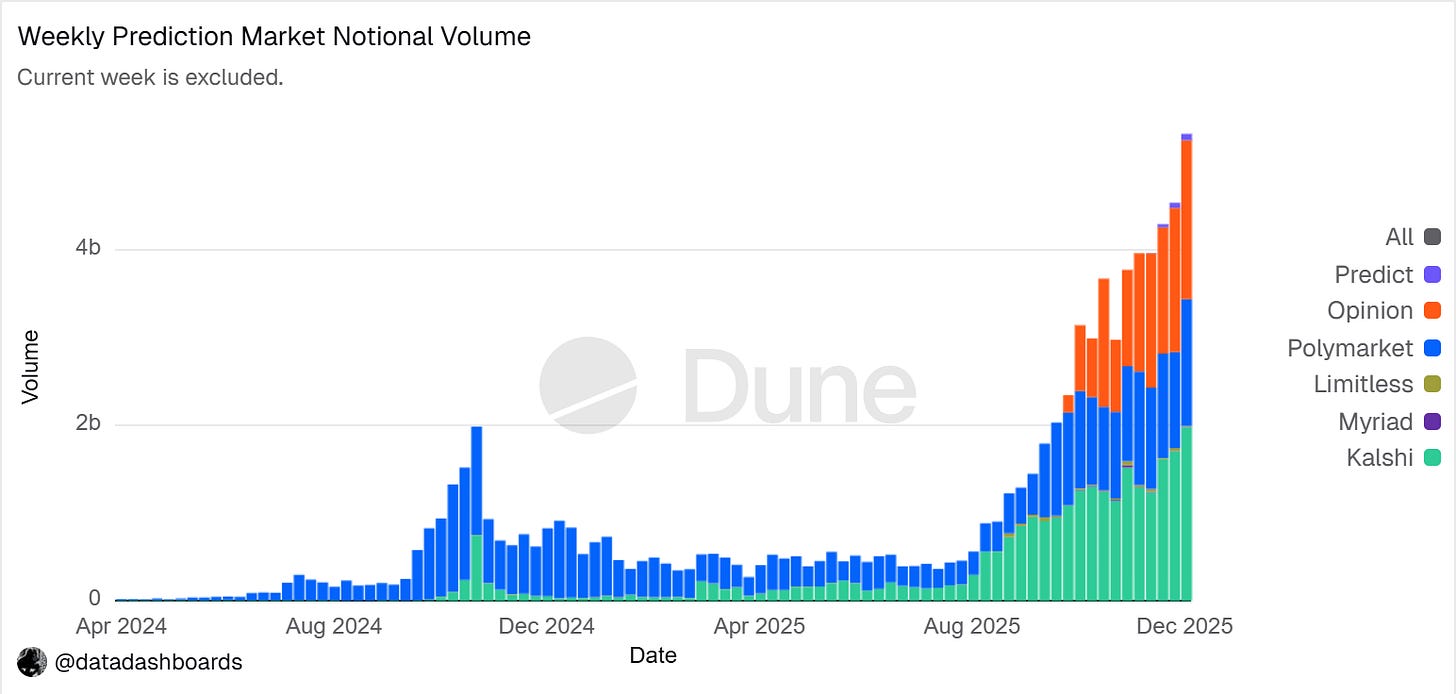The image size is (1456, 694).
Task: Toggle the Kalshi legend swatch
Action: click(1432, 458)
